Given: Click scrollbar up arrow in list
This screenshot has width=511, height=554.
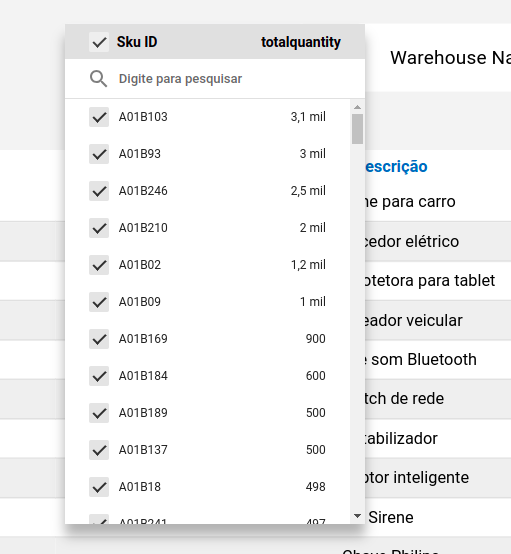Looking at the screenshot, I should [x=357, y=107].
